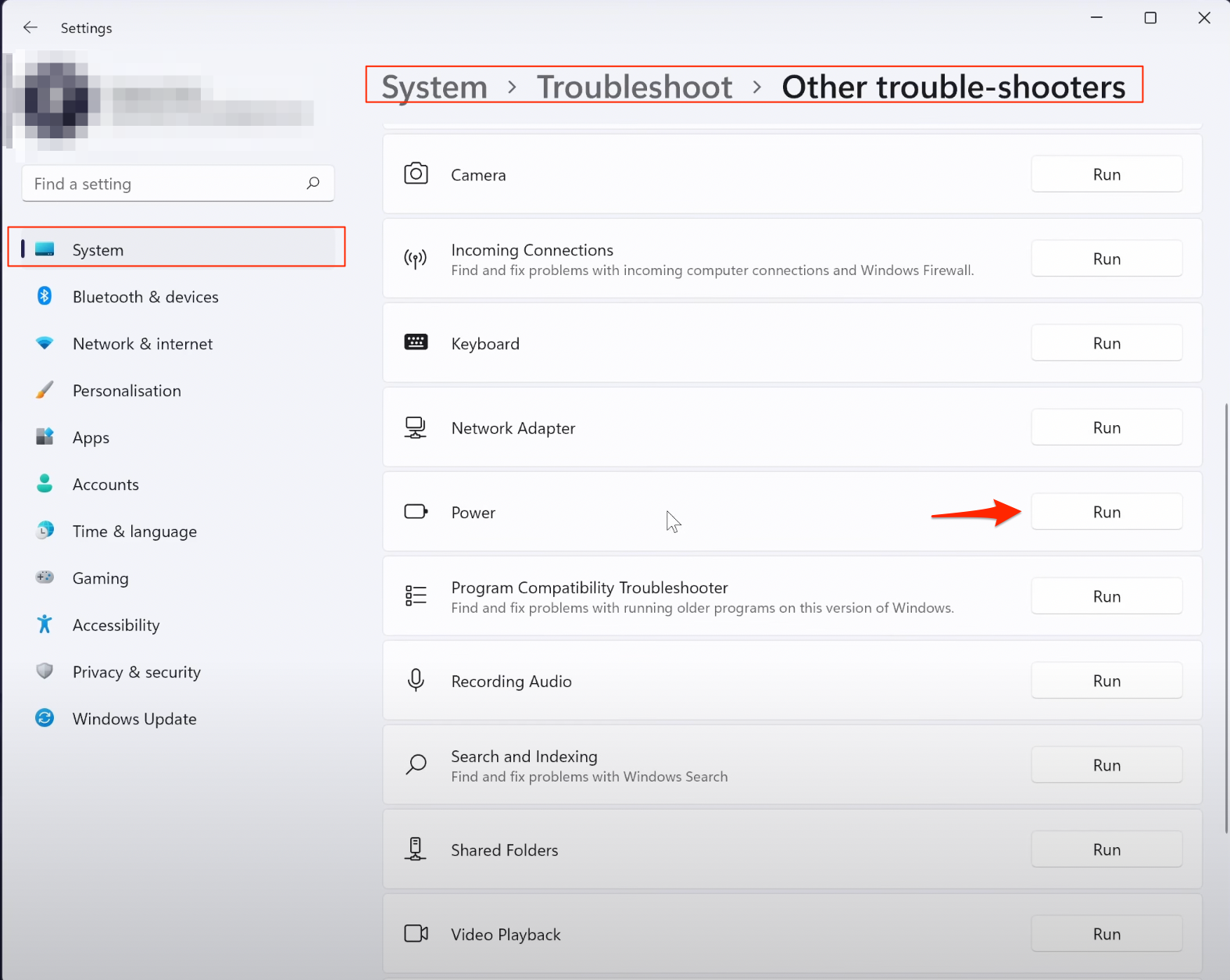This screenshot has height=980, width=1230.
Task: Run the Shared Folders troubleshooter
Action: point(1106,849)
